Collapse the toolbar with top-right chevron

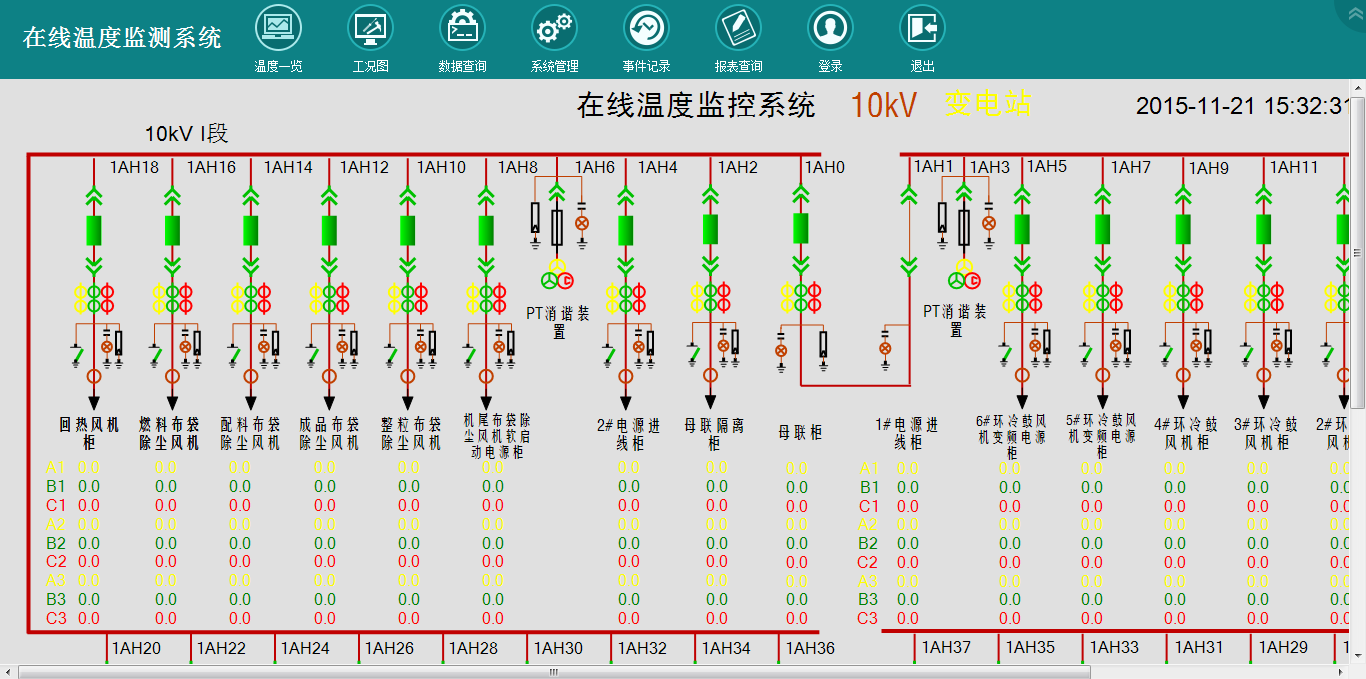click(1355, 13)
